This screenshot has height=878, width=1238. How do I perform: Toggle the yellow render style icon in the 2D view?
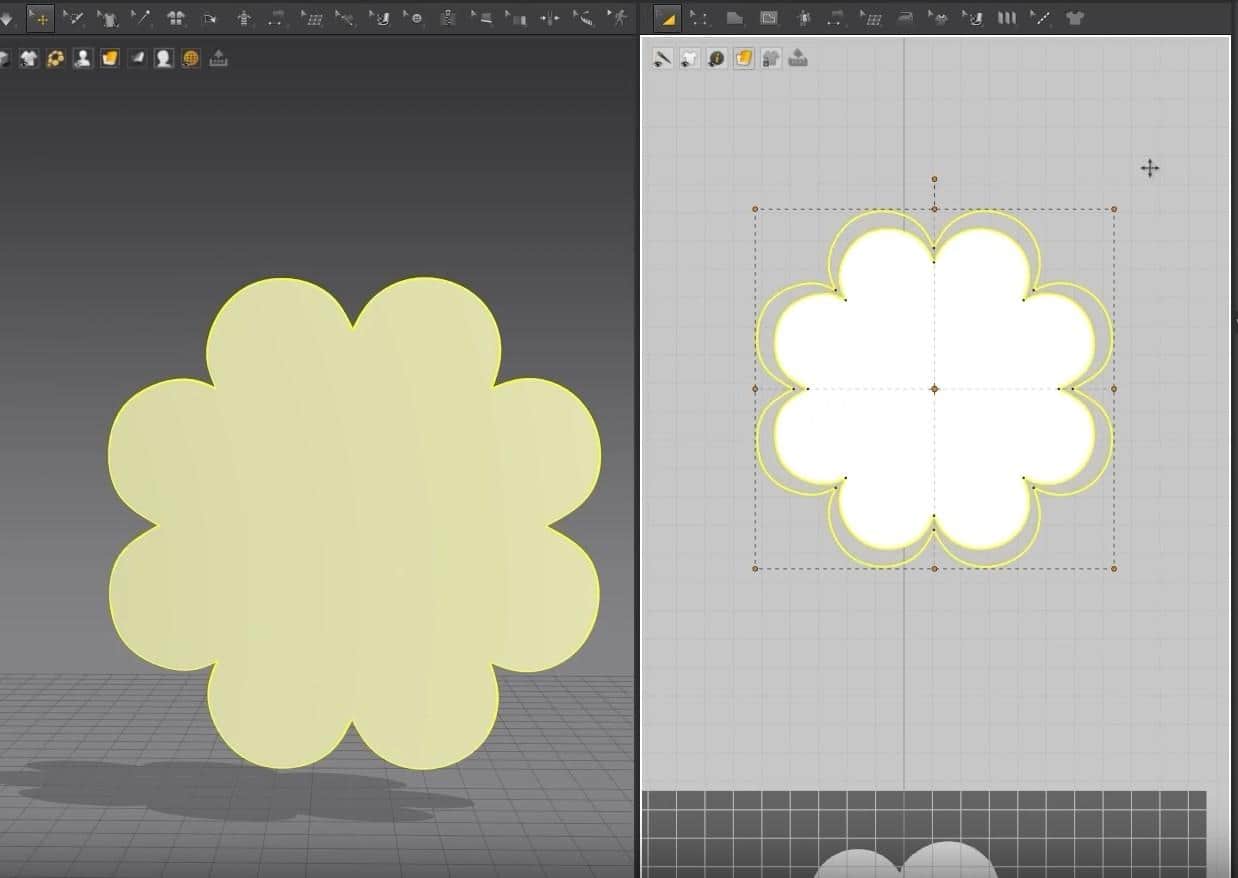click(x=744, y=58)
